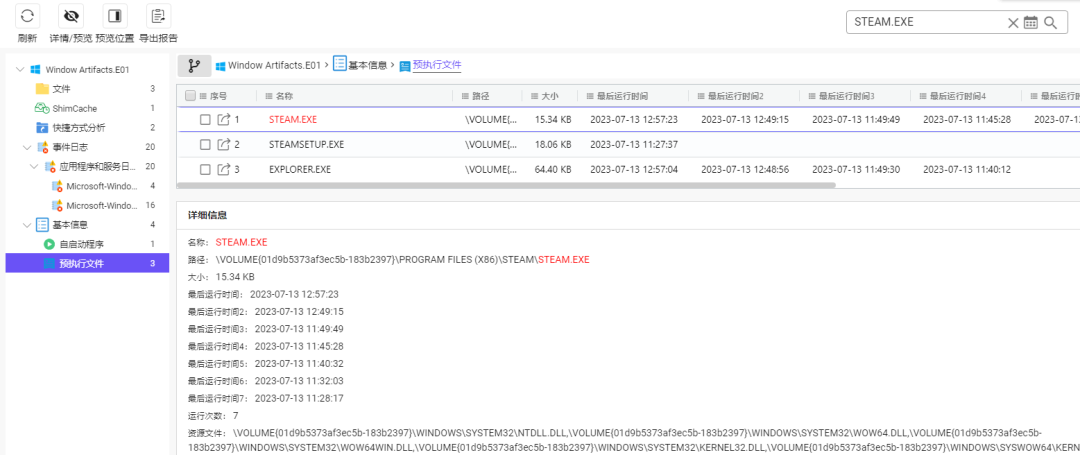Click the 快捷方式分析 folder icon
The height and width of the screenshot is (455, 1080).
pos(42,127)
